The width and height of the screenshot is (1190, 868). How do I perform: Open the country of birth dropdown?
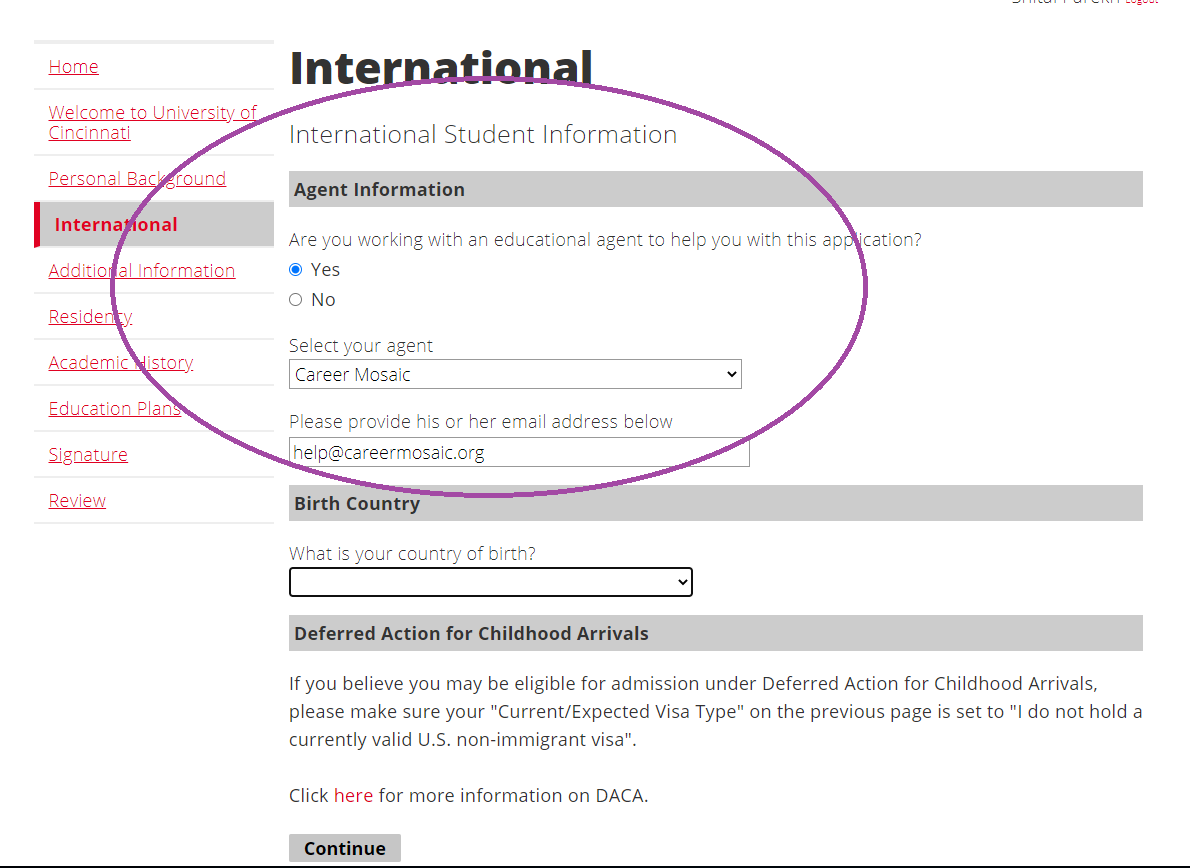coord(491,582)
